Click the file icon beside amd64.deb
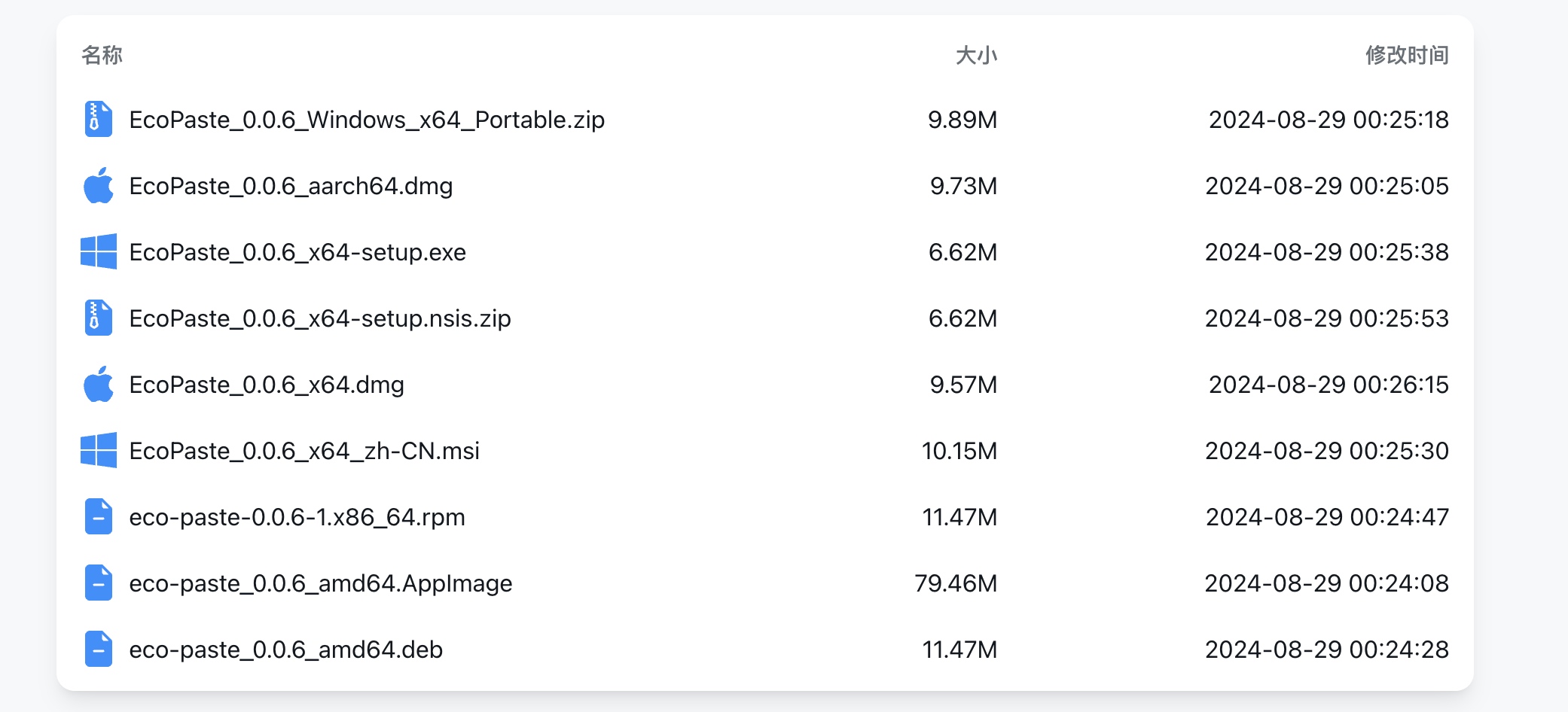This screenshot has width=1568, height=712. (x=98, y=650)
